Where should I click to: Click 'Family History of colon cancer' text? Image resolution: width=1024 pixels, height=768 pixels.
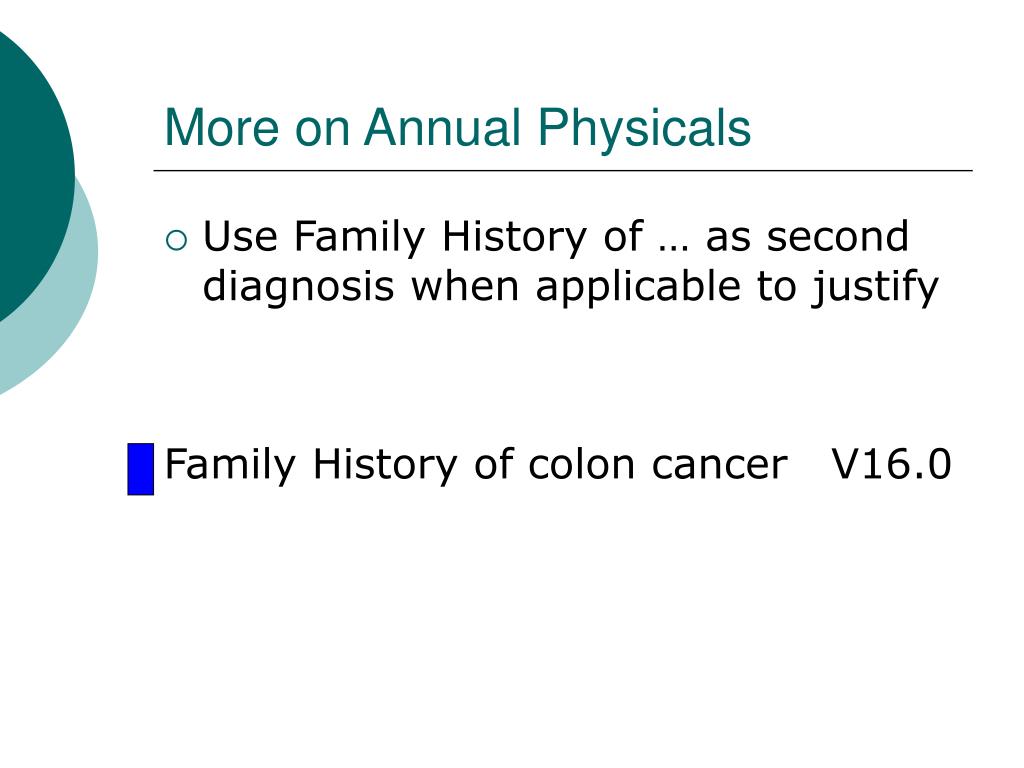coord(476,465)
